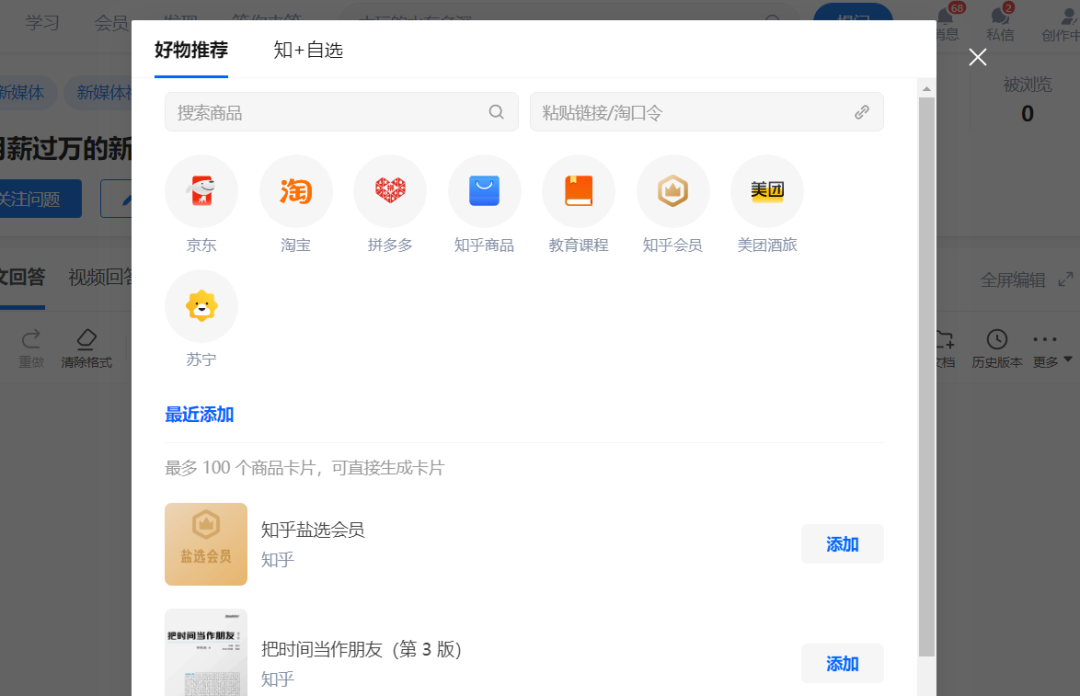Switch to the 知+自选 tab
The width and height of the screenshot is (1080, 696).
[308, 50]
